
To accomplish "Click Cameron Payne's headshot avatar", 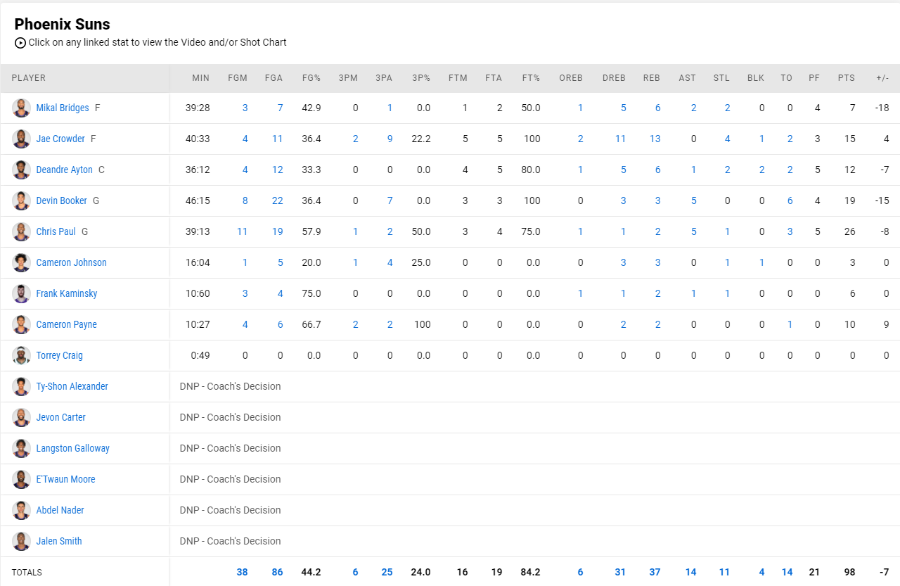I will 21,325.
